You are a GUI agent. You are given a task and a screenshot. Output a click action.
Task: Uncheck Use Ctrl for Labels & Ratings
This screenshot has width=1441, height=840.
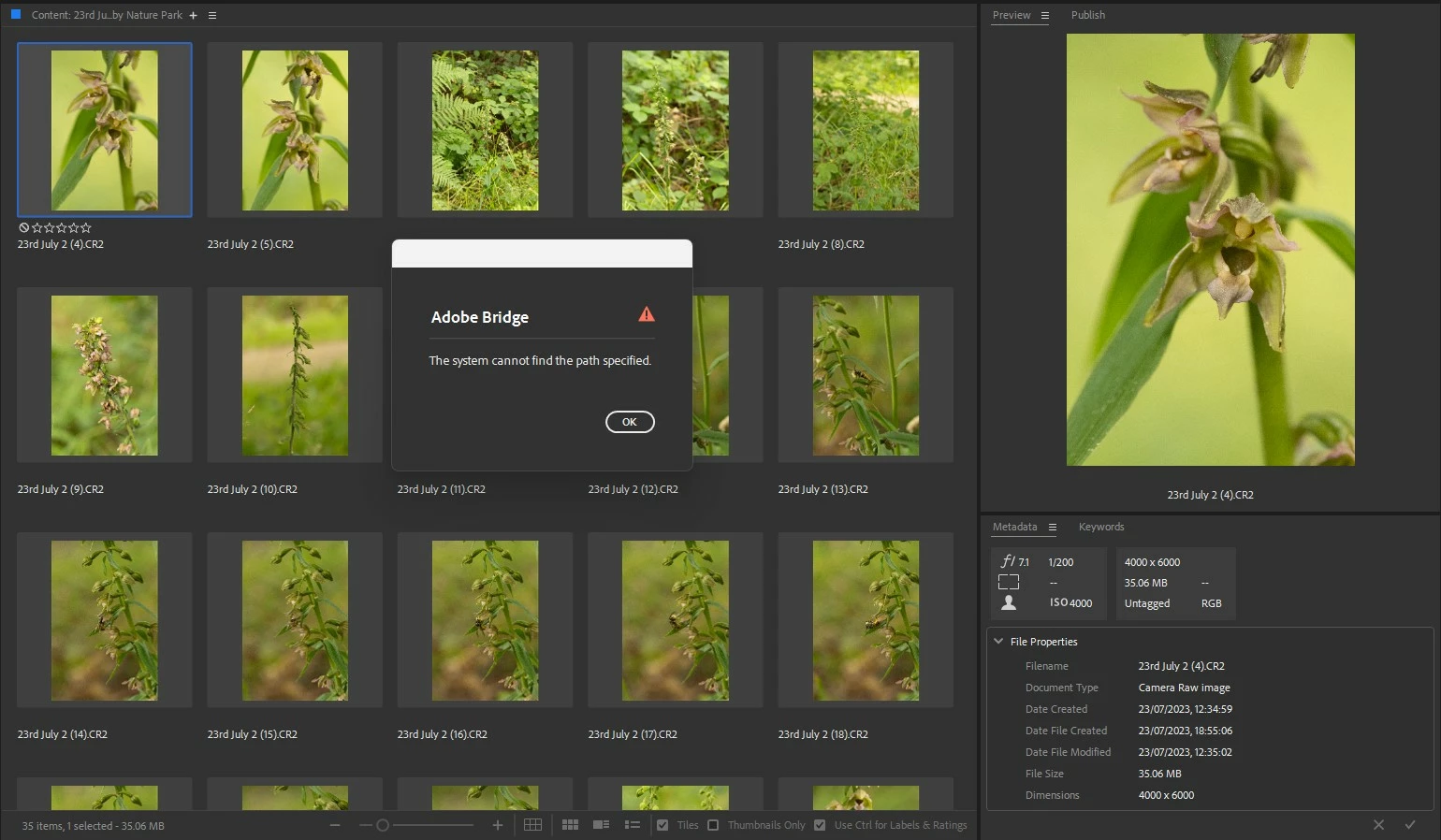820,825
